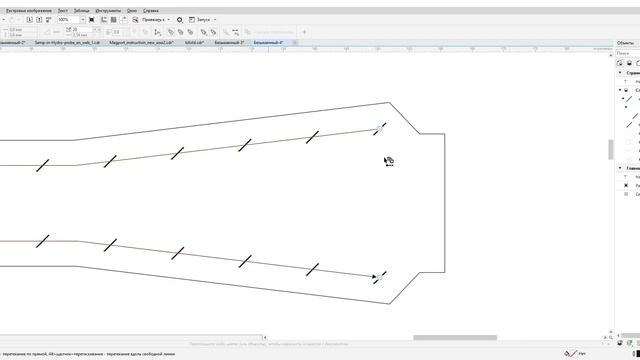Click the export icon in toolbar
The height and width of the screenshot is (360, 640).
point(39,20)
